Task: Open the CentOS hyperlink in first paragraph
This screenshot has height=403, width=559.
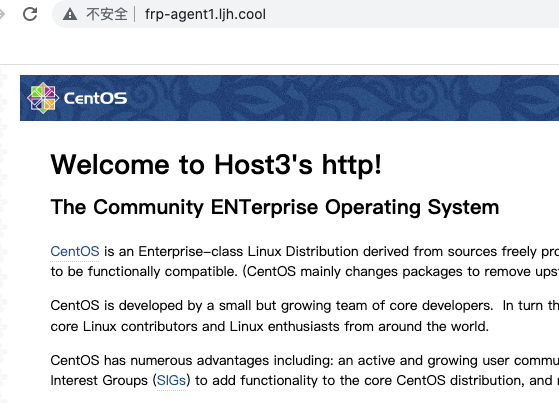Action: [75, 251]
